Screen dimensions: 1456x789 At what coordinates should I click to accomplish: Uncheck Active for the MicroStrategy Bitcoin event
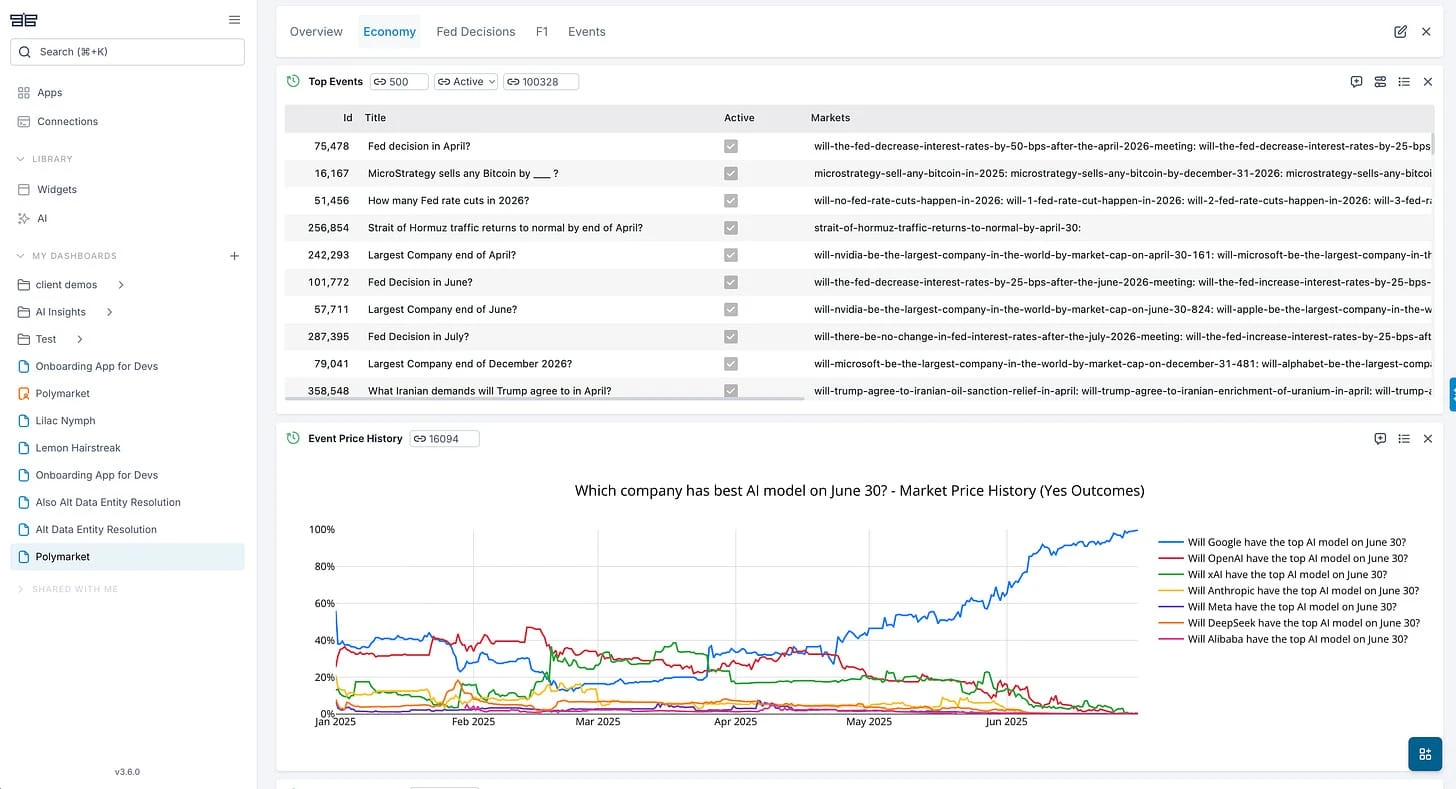pyautogui.click(x=731, y=173)
